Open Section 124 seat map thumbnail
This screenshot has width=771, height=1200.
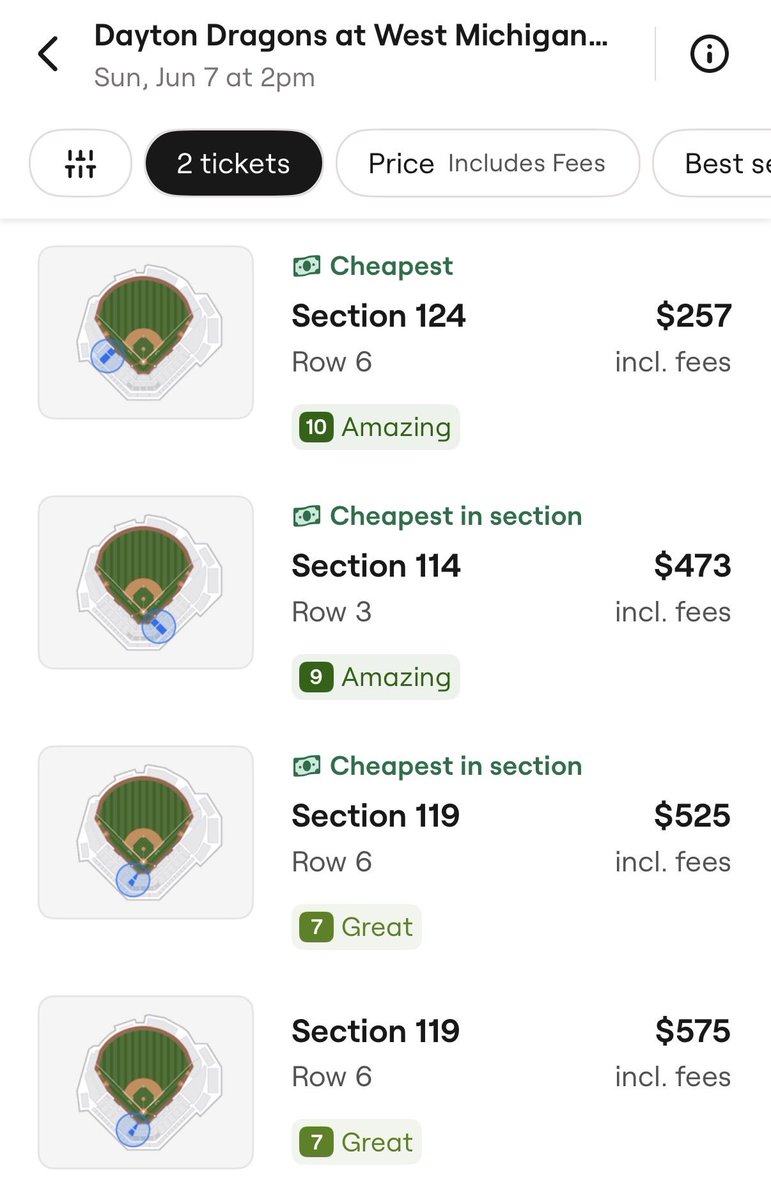pyautogui.click(x=146, y=332)
